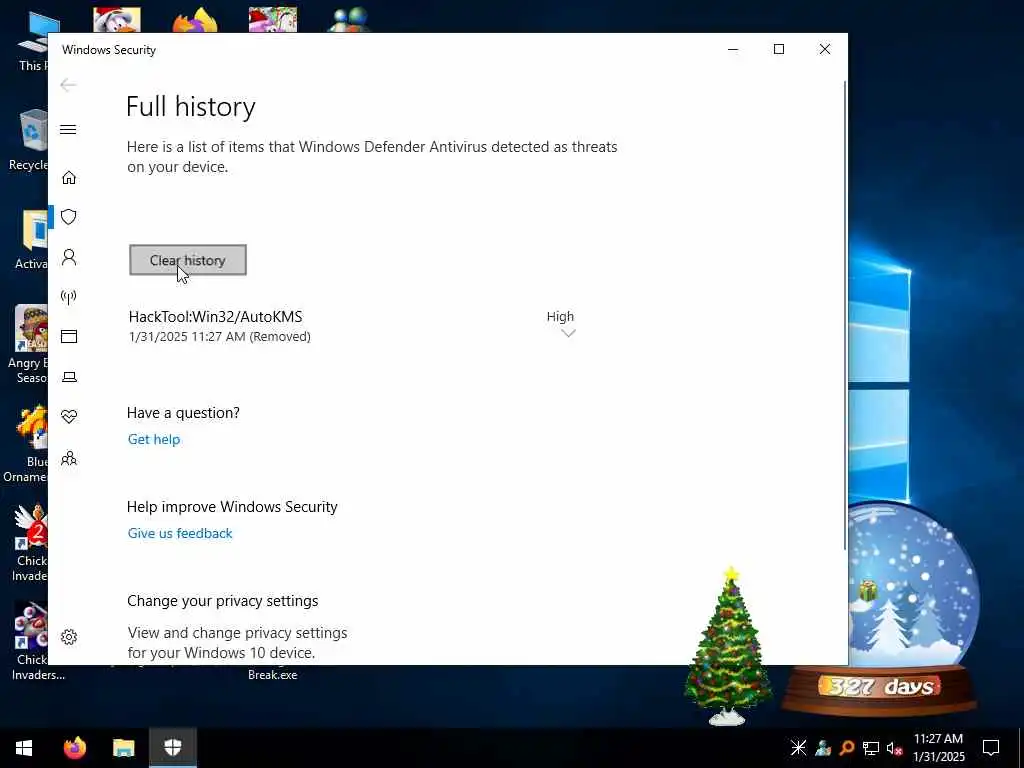Image resolution: width=1024 pixels, height=768 pixels.
Task: Click Windows Security taskbar button
Action: point(172,748)
